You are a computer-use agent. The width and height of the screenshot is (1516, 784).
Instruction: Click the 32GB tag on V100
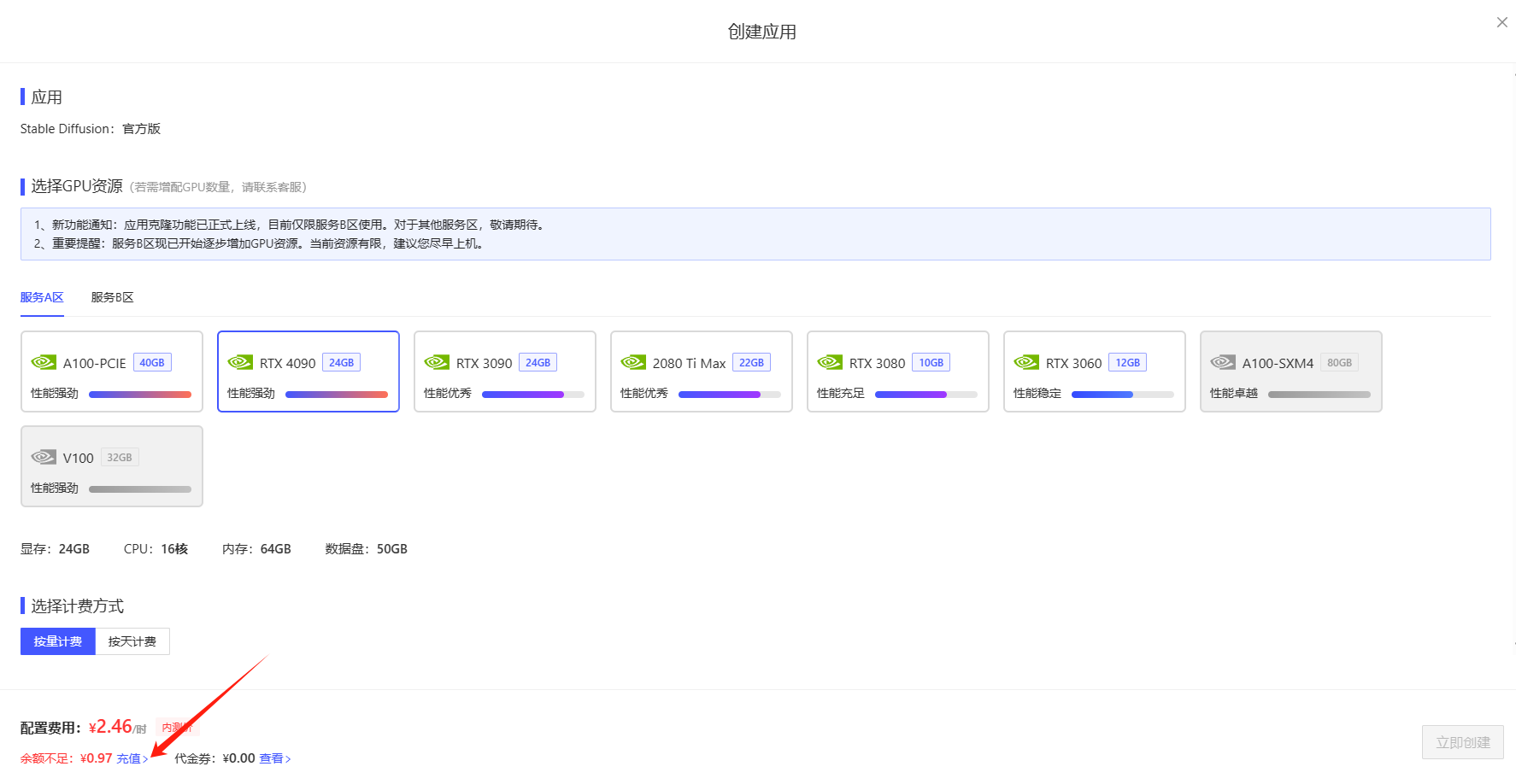pos(120,457)
